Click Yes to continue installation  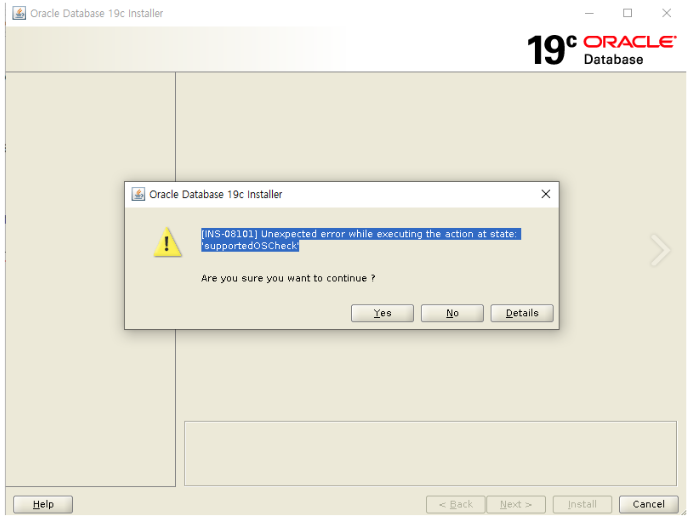[x=382, y=313]
